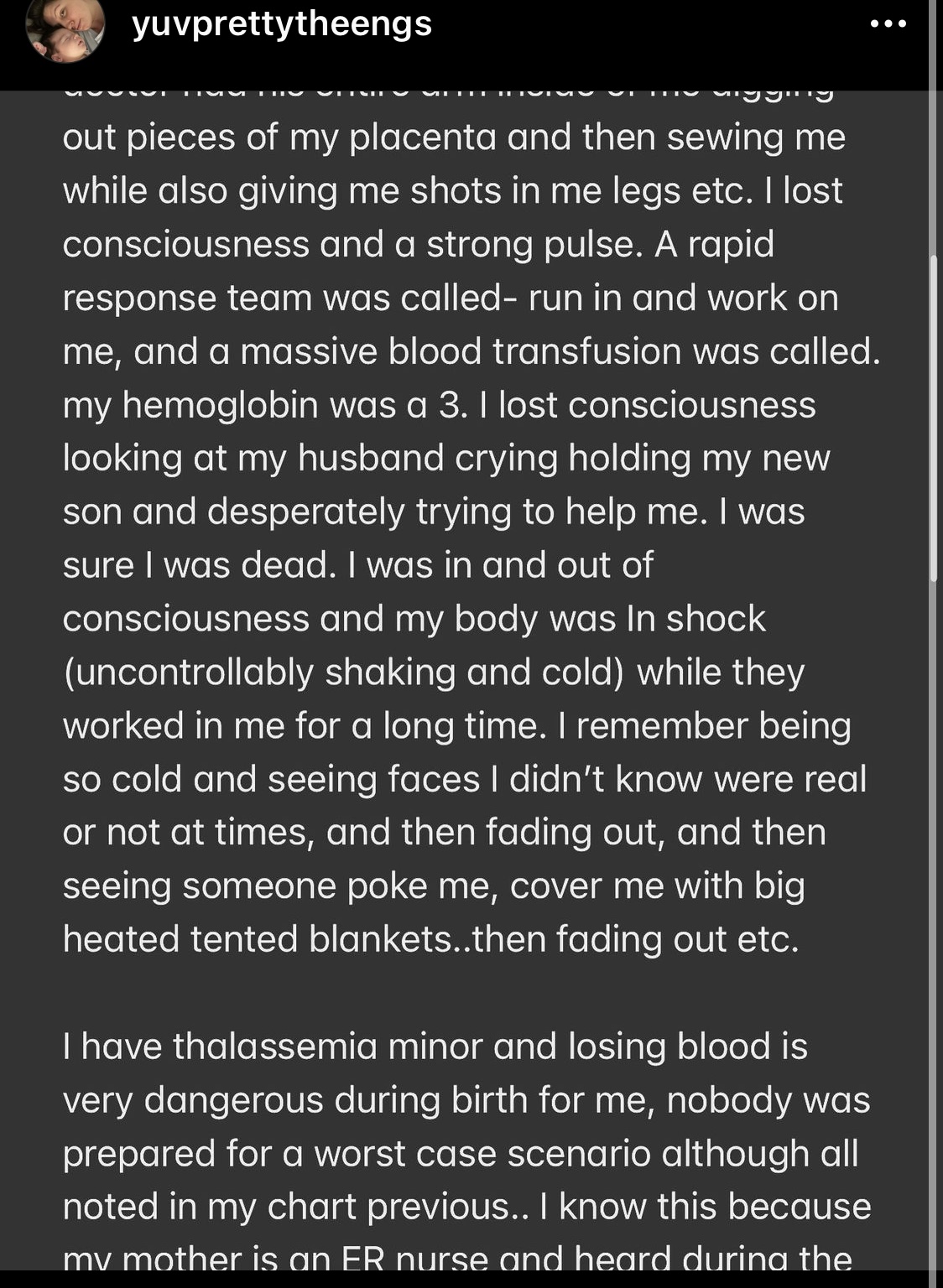Tap the line starting 'out pieces of my placenta'
943x1288 pixels.
(454, 138)
